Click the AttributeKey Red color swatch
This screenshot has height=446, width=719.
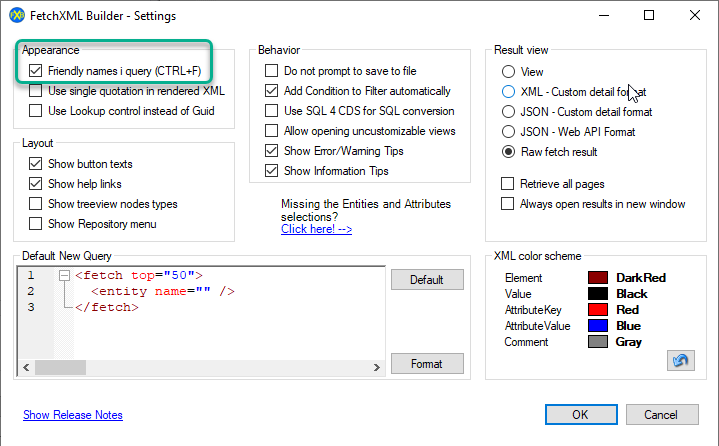tap(598, 310)
